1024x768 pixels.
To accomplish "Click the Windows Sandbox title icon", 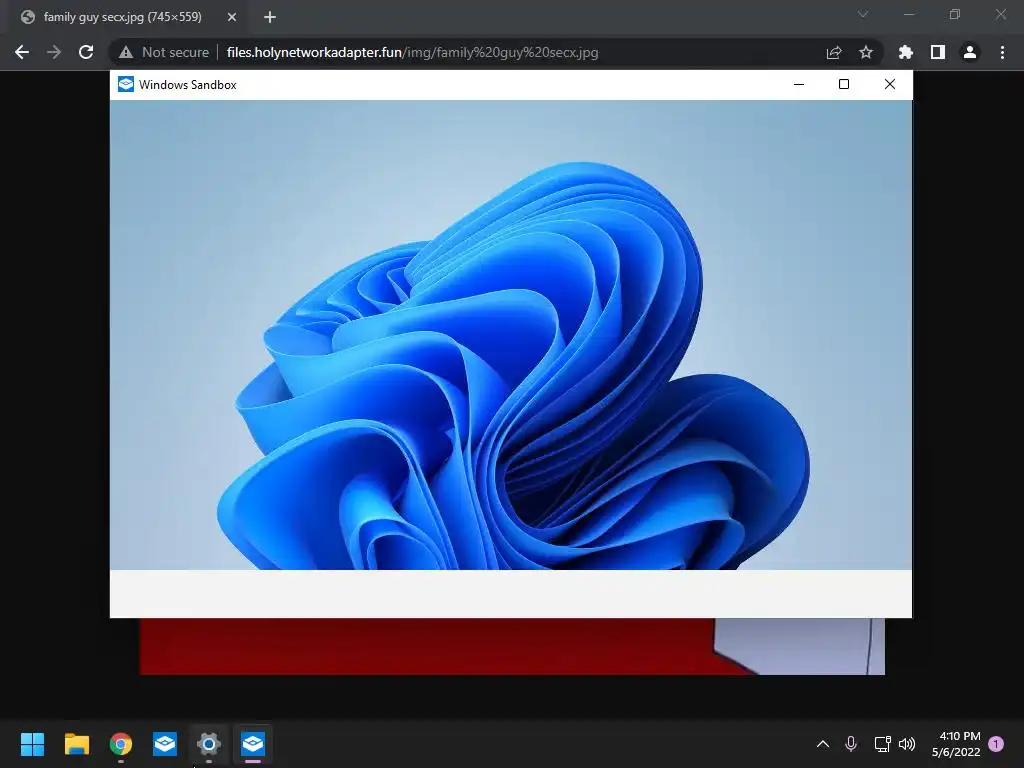I will 125,84.
